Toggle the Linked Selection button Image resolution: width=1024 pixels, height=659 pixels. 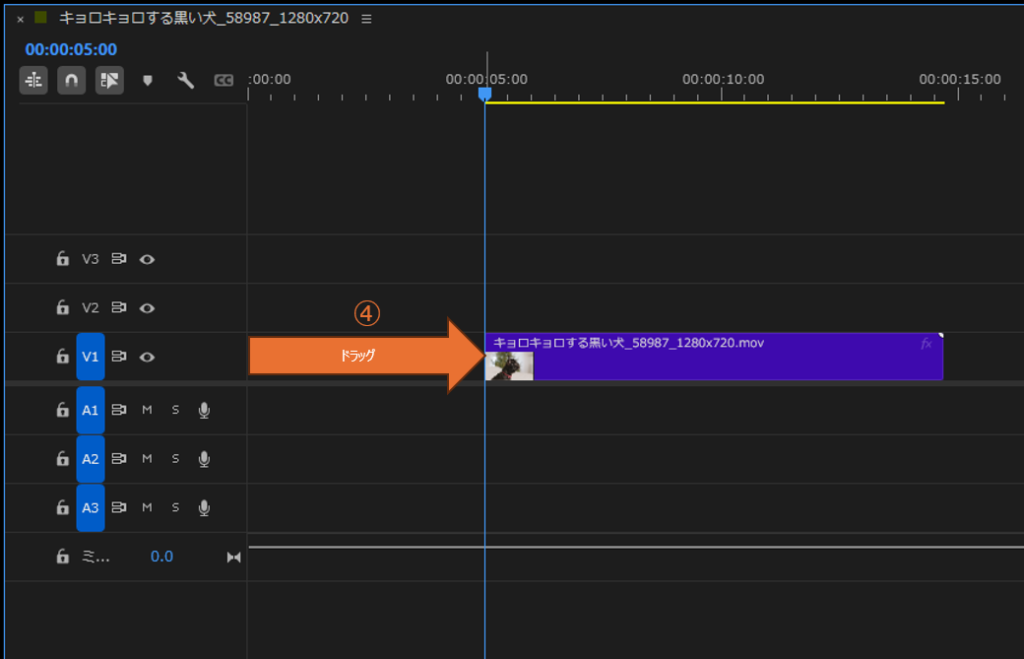click(109, 81)
